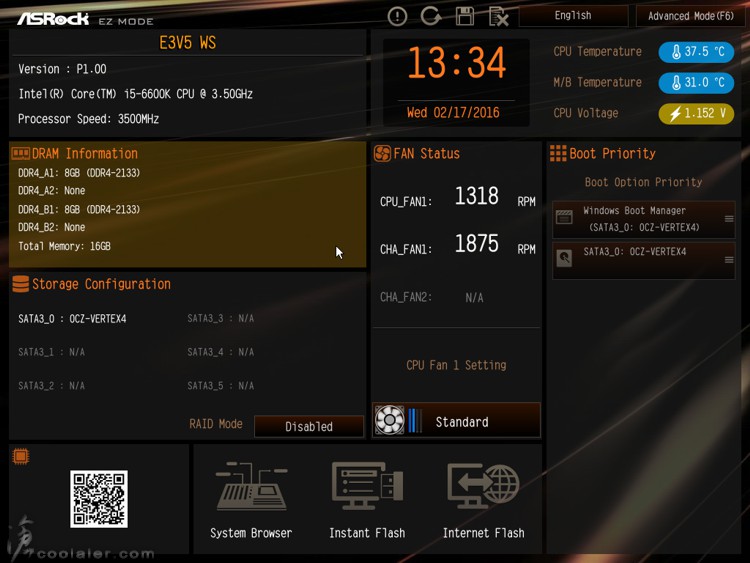Click the discard changes document icon
The height and width of the screenshot is (563, 750).
point(498,17)
